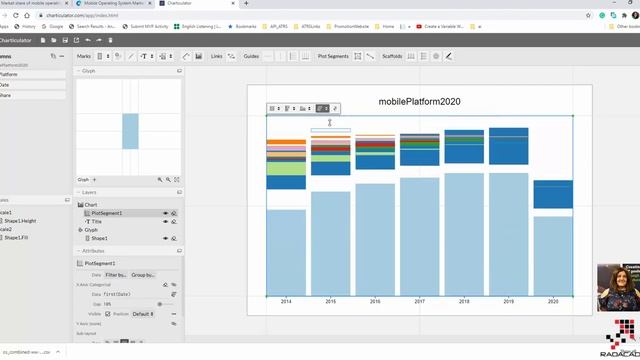Select the custom curve scaffold icon
This screenshot has width=640, height=360.
(449, 56)
